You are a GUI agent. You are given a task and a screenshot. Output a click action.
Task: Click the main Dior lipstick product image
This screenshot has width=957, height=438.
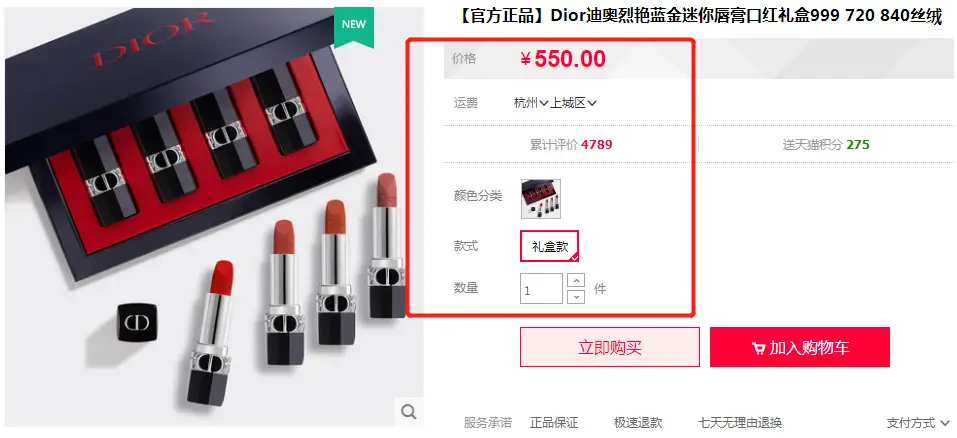pyautogui.click(x=214, y=217)
